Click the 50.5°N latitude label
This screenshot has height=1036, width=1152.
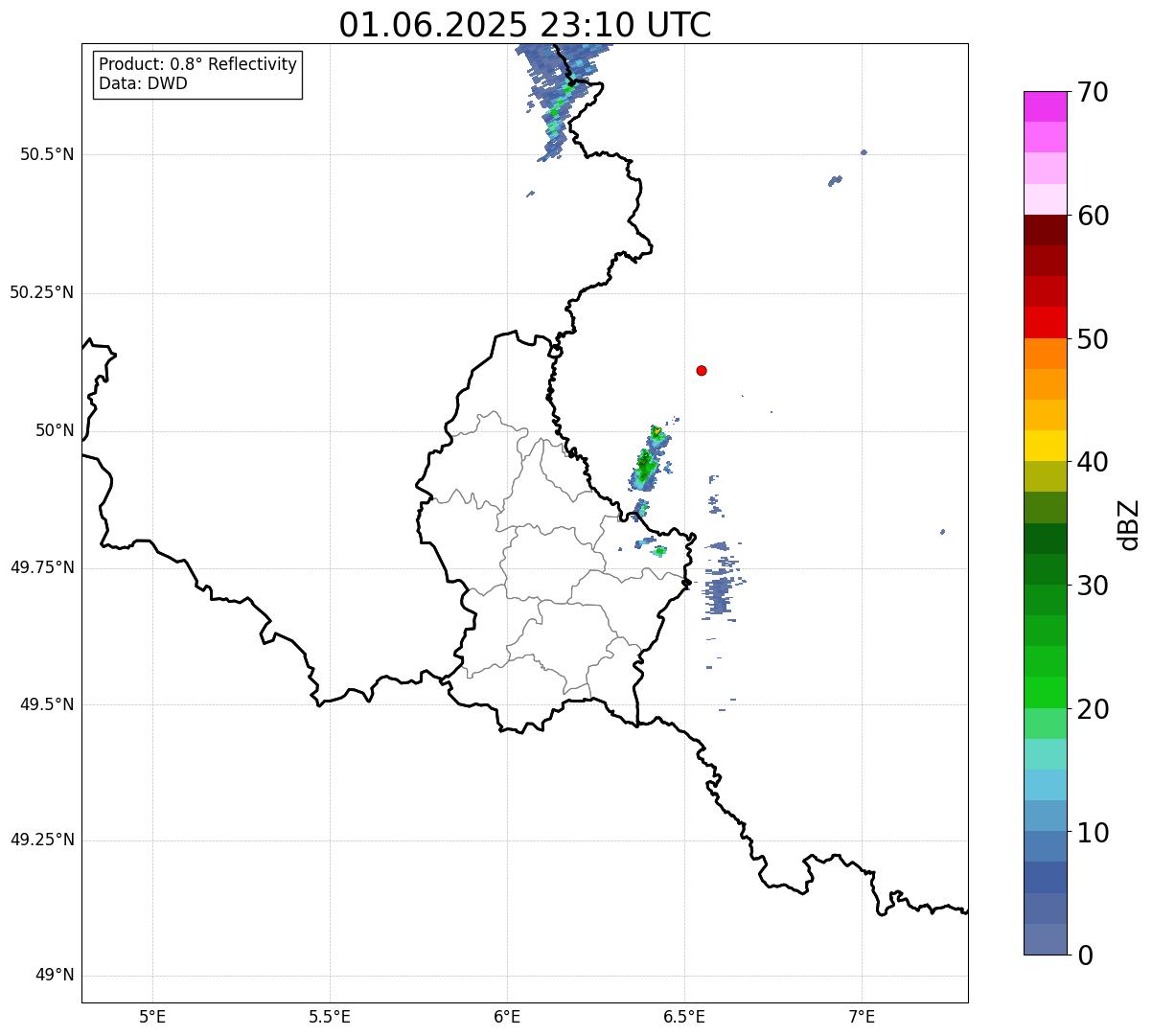click(x=47, y=154)
